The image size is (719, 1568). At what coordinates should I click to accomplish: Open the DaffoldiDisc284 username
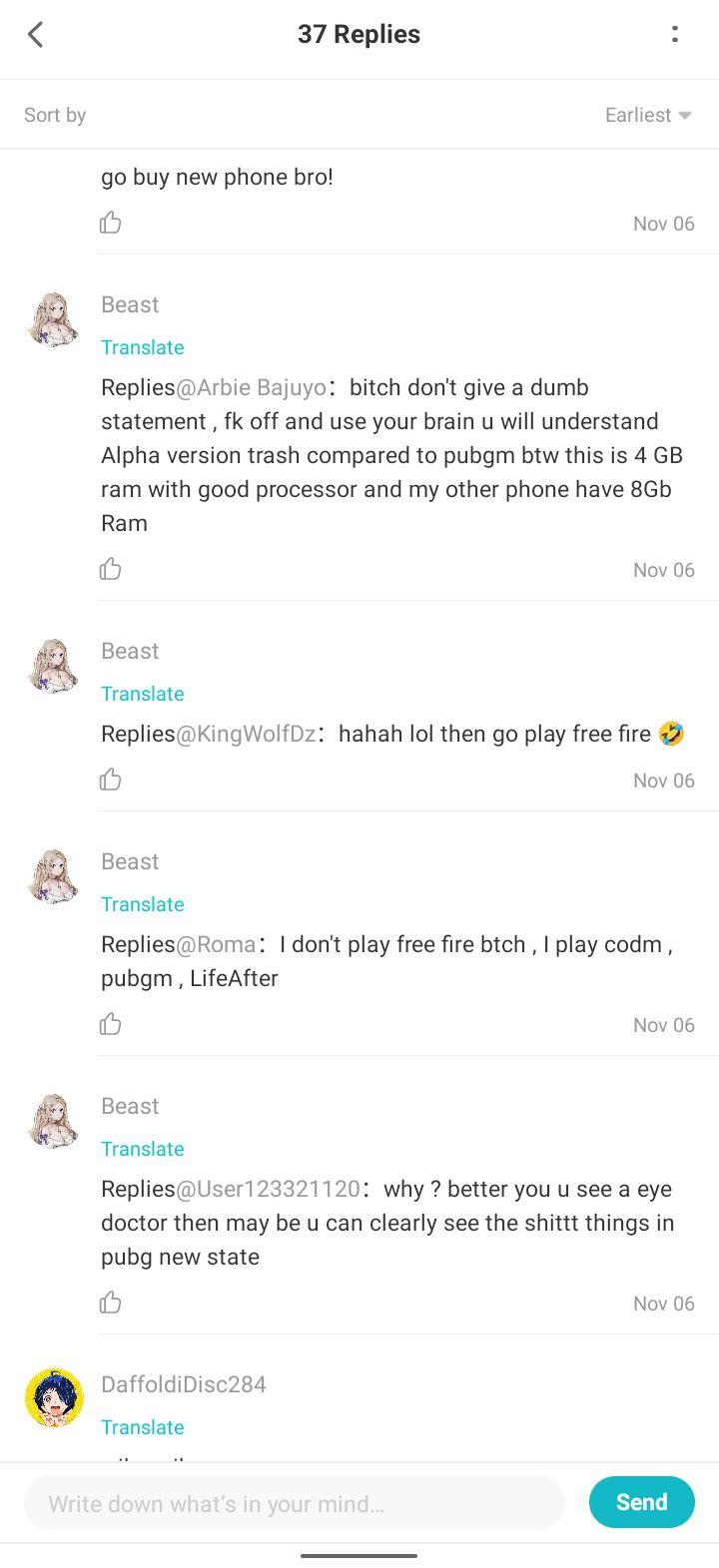click(184, 1384)
